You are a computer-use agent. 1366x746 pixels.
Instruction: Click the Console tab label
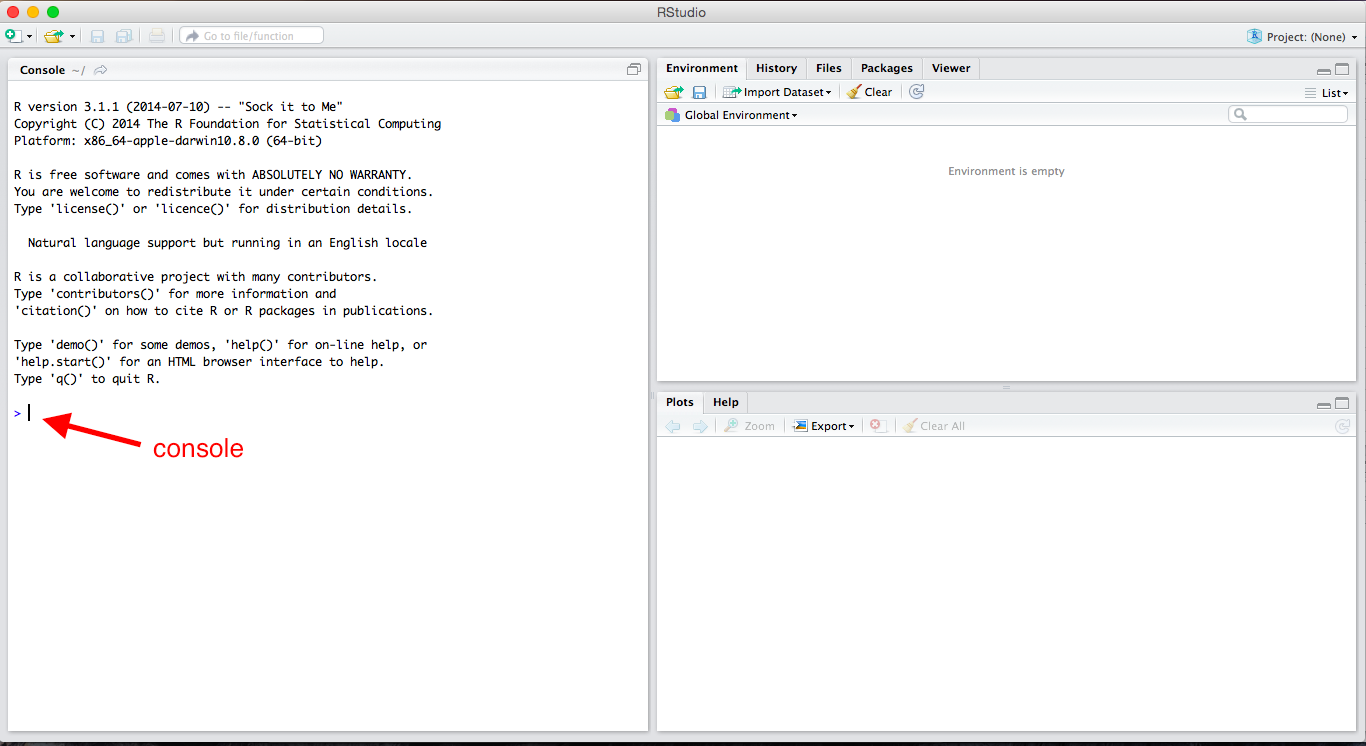click(x=42, y=70)
